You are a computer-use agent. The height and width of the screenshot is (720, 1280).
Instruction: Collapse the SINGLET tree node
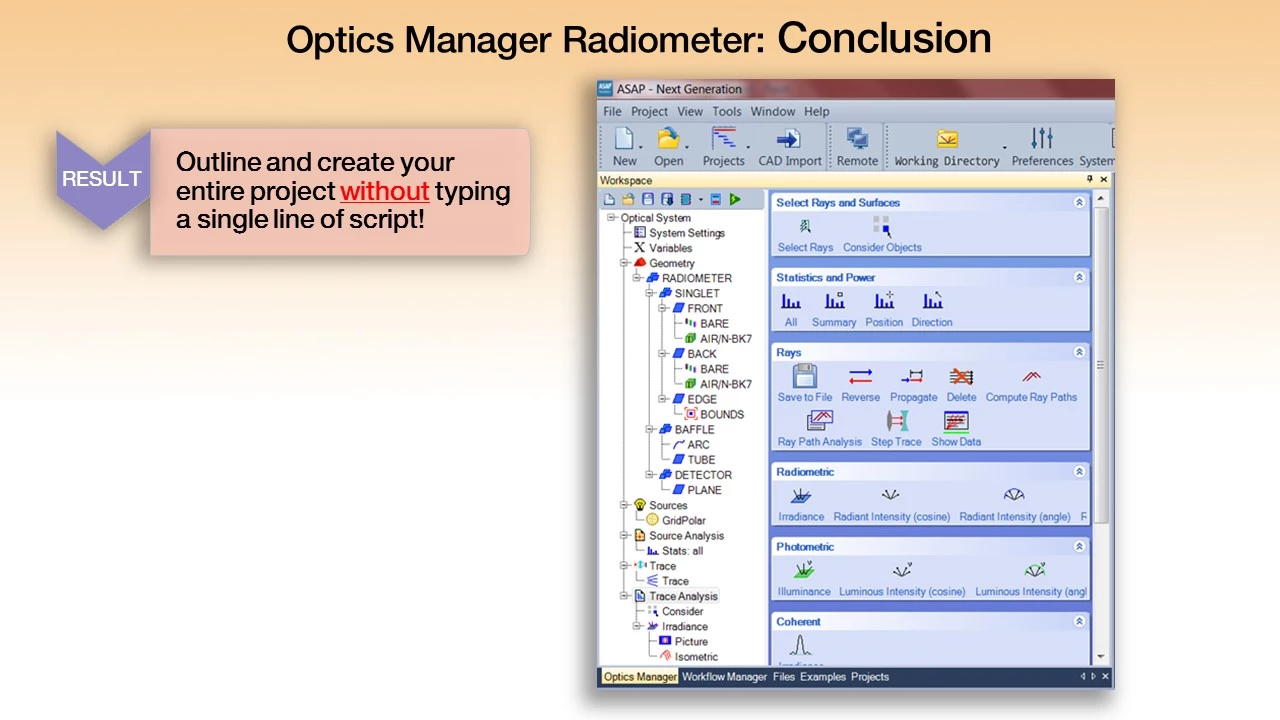(x=651, y=294)
